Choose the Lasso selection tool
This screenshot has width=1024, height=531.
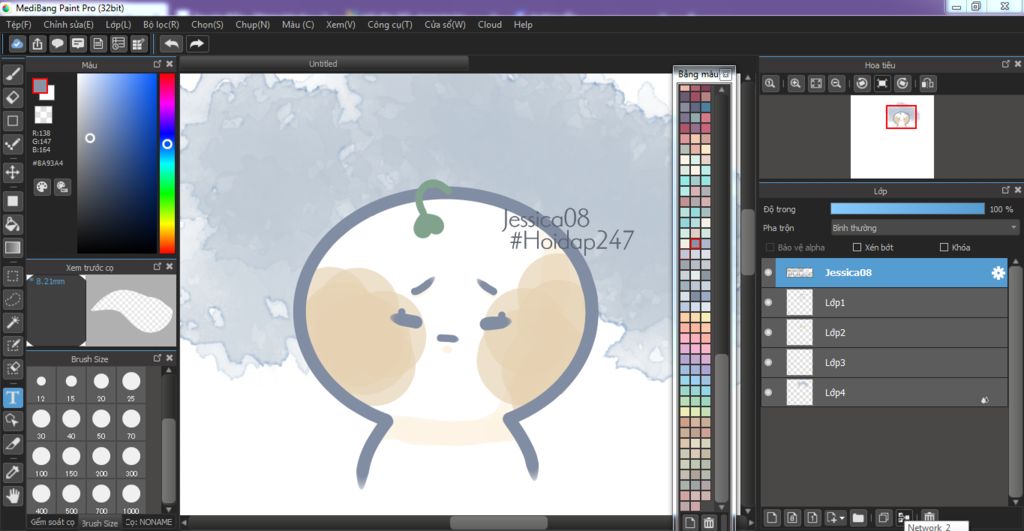point(12,299)
